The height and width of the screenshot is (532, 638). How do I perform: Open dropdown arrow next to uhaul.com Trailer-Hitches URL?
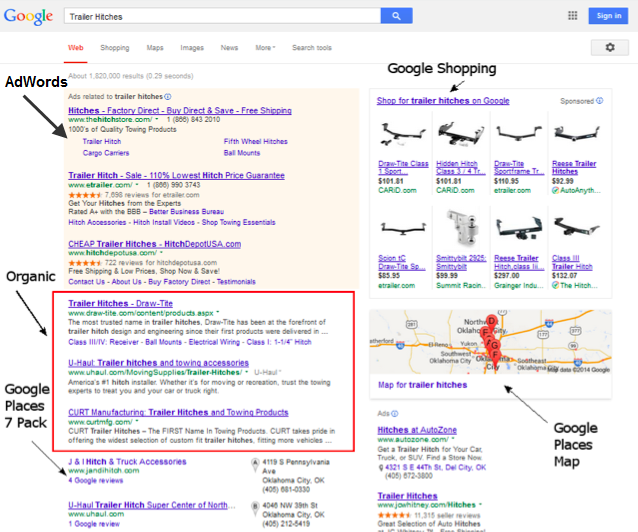click(x=247, y=372)
